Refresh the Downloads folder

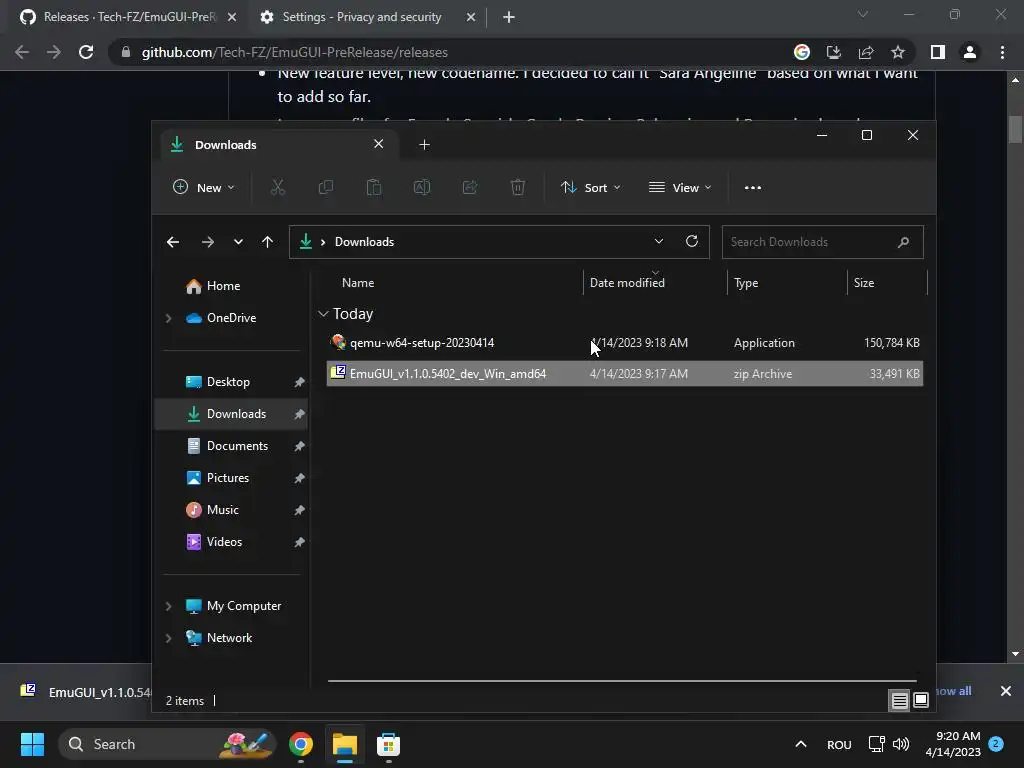tap(692, 241)
